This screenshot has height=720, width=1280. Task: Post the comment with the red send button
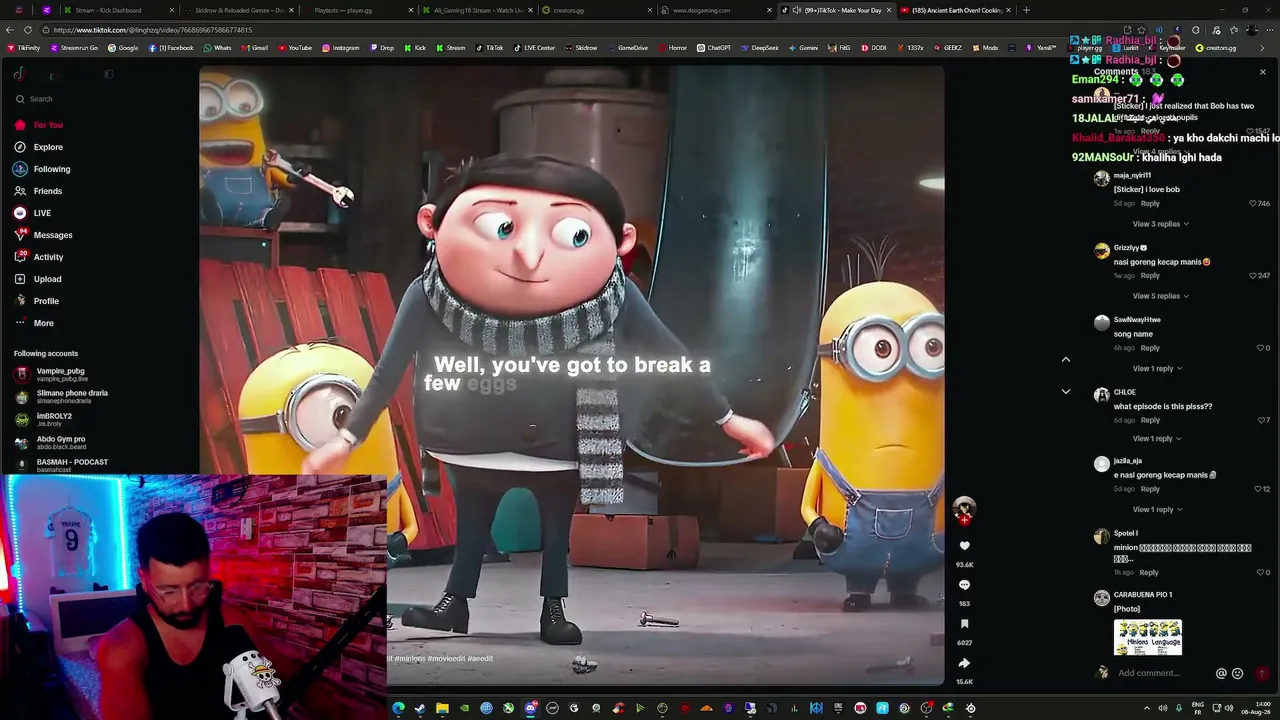[1261, 674]
